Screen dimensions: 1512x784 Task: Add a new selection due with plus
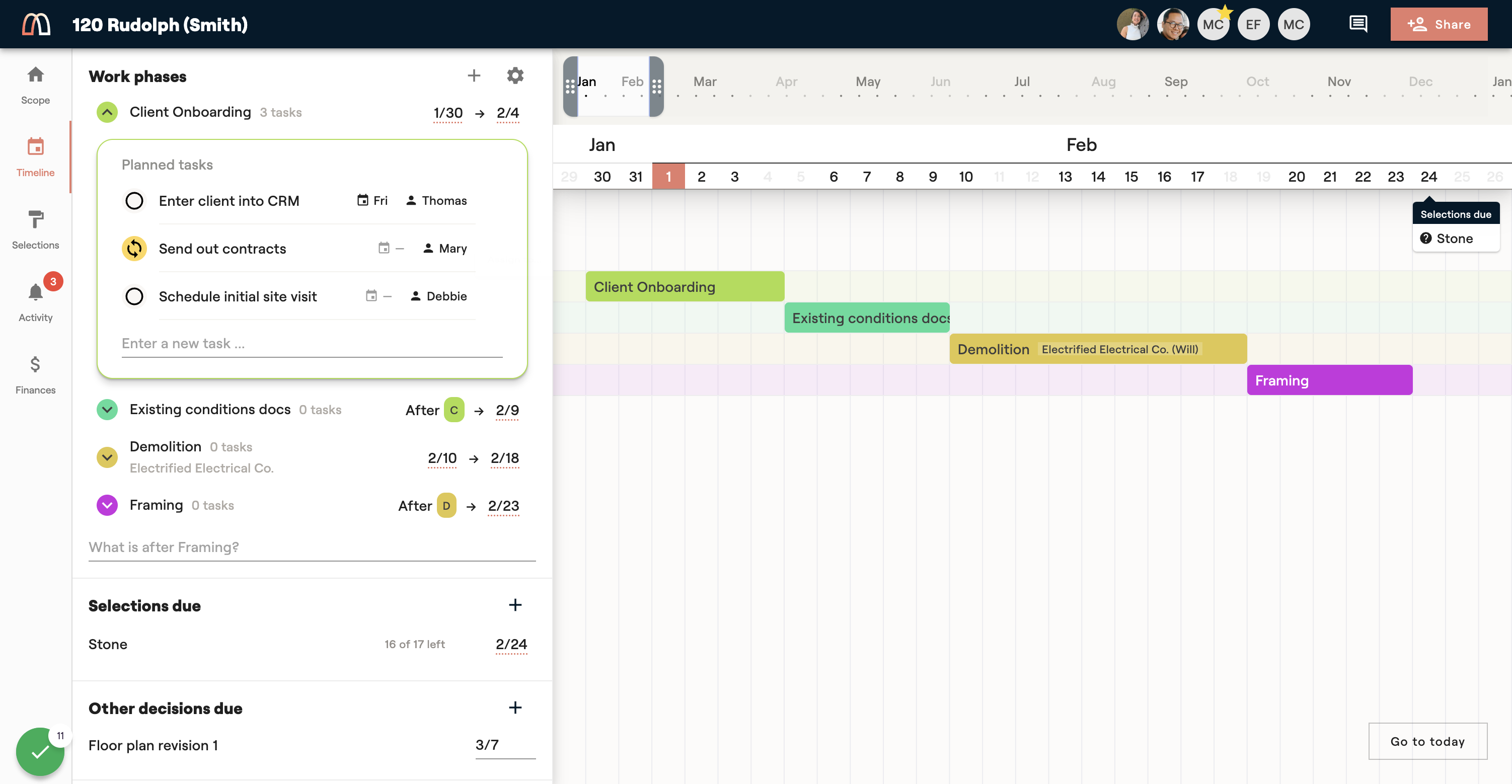point(515,605)
